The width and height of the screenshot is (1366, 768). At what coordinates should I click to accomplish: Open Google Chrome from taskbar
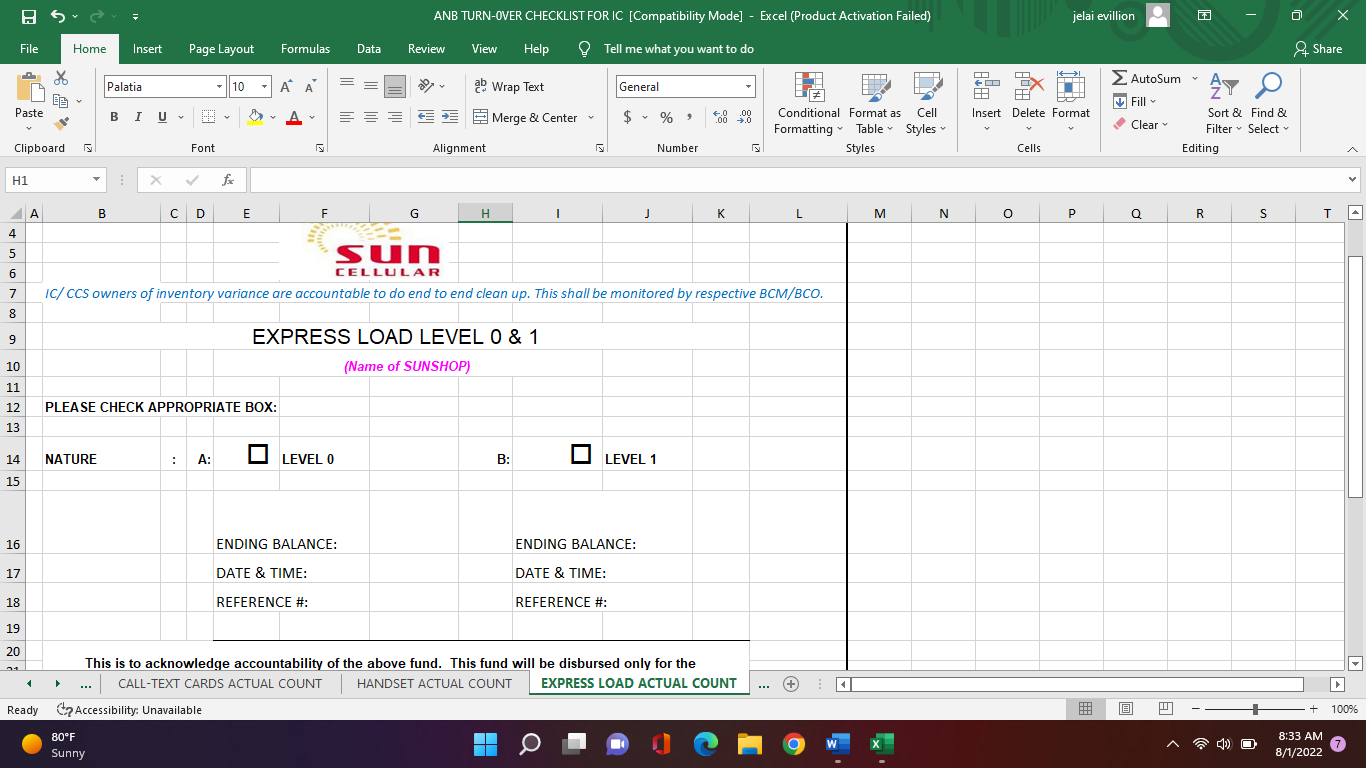pyautogui.click(x=794, y=744)
